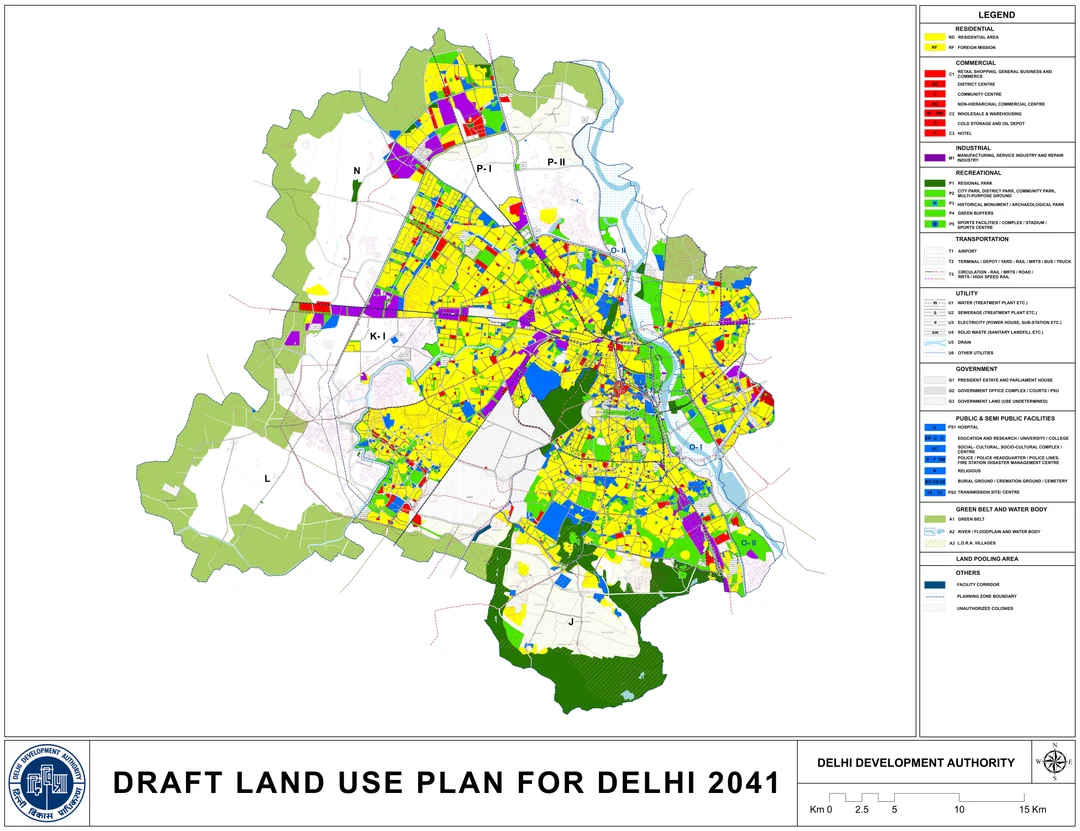Click the Delhi Development Authority title bar
Screen dimensions: 1080x831
click(913, 763)
